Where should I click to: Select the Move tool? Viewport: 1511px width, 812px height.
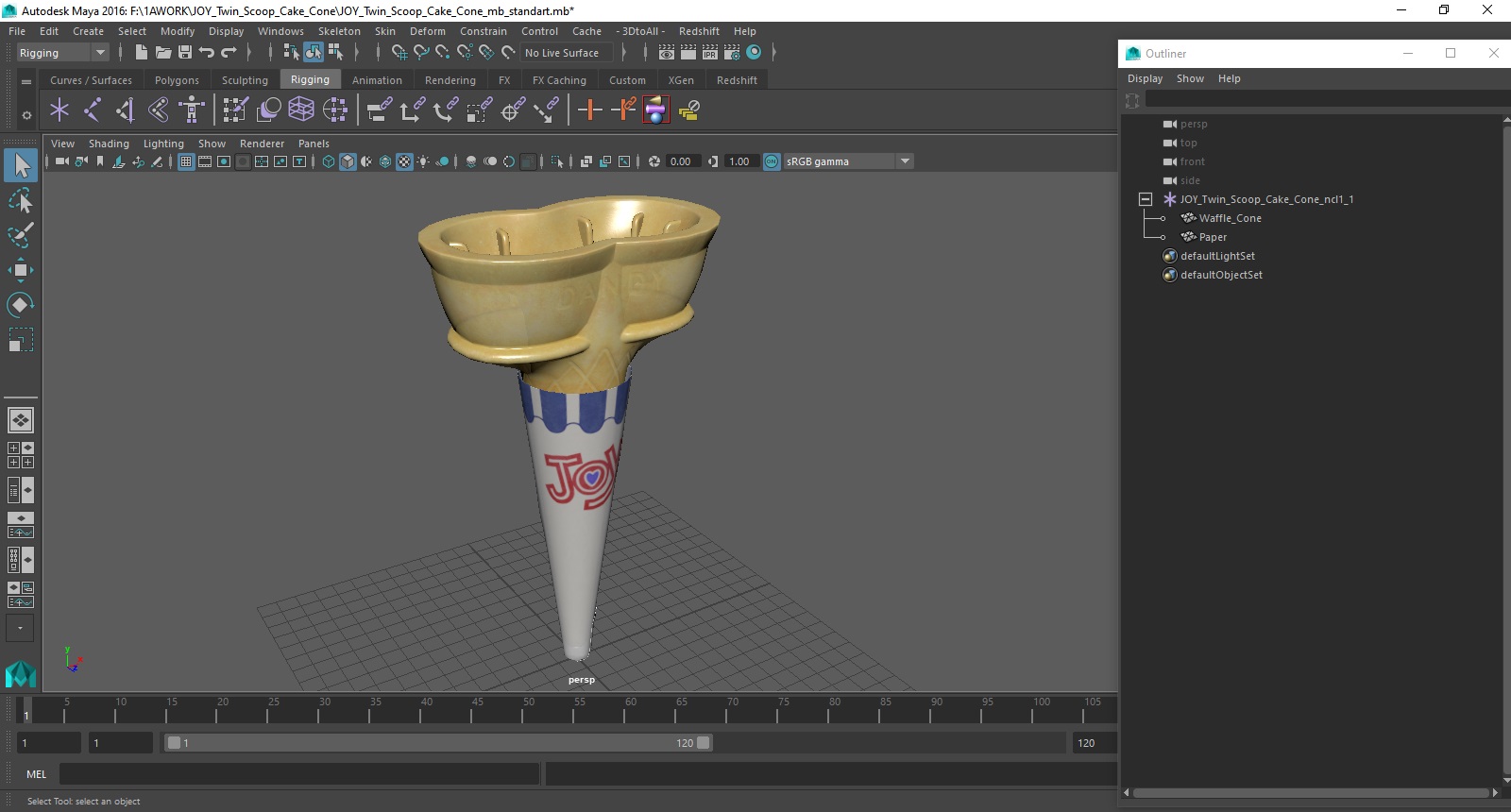pos(20,270)
